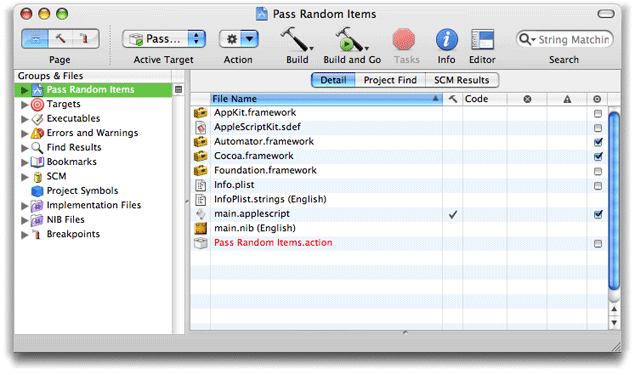
Task: Click the scrollbar down arrow
Action: 614,323
